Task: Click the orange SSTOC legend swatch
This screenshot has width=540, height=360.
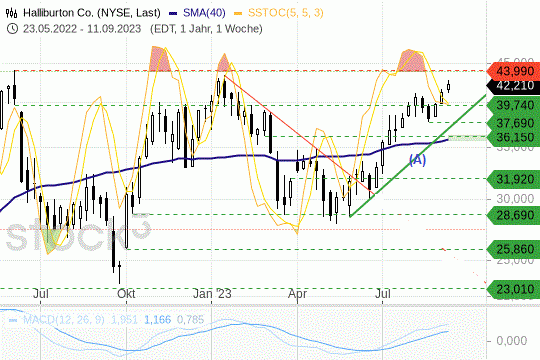Action: pos(238,14)
